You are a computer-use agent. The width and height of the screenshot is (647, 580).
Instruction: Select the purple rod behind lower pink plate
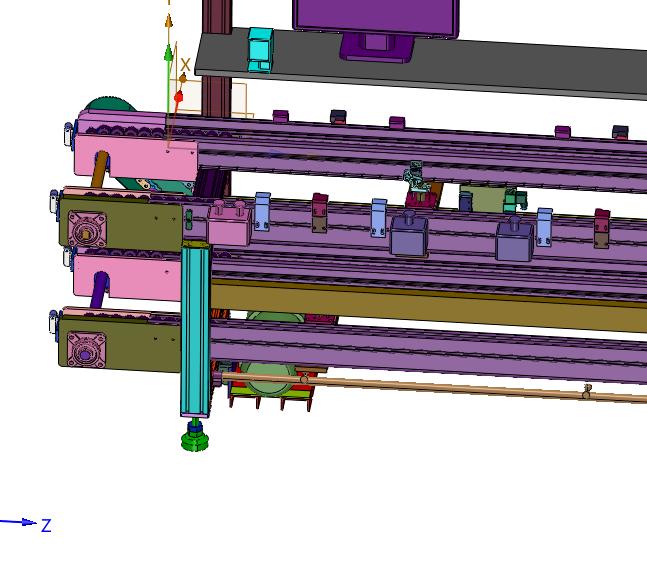click(99, 290)
